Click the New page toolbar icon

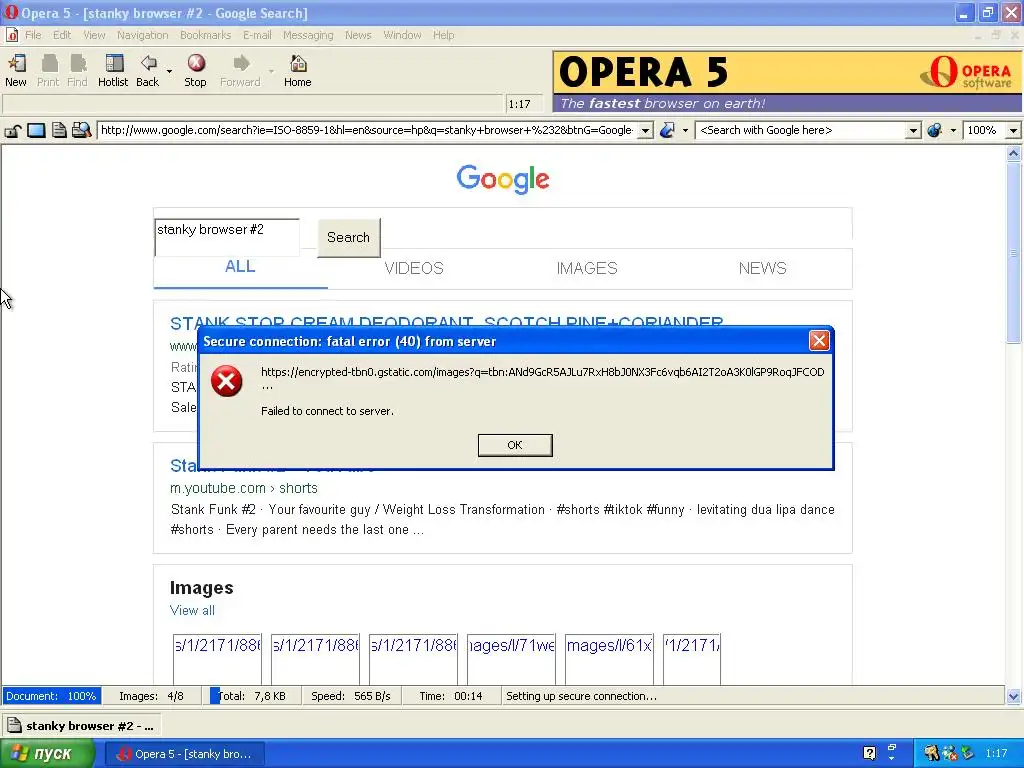16,64
